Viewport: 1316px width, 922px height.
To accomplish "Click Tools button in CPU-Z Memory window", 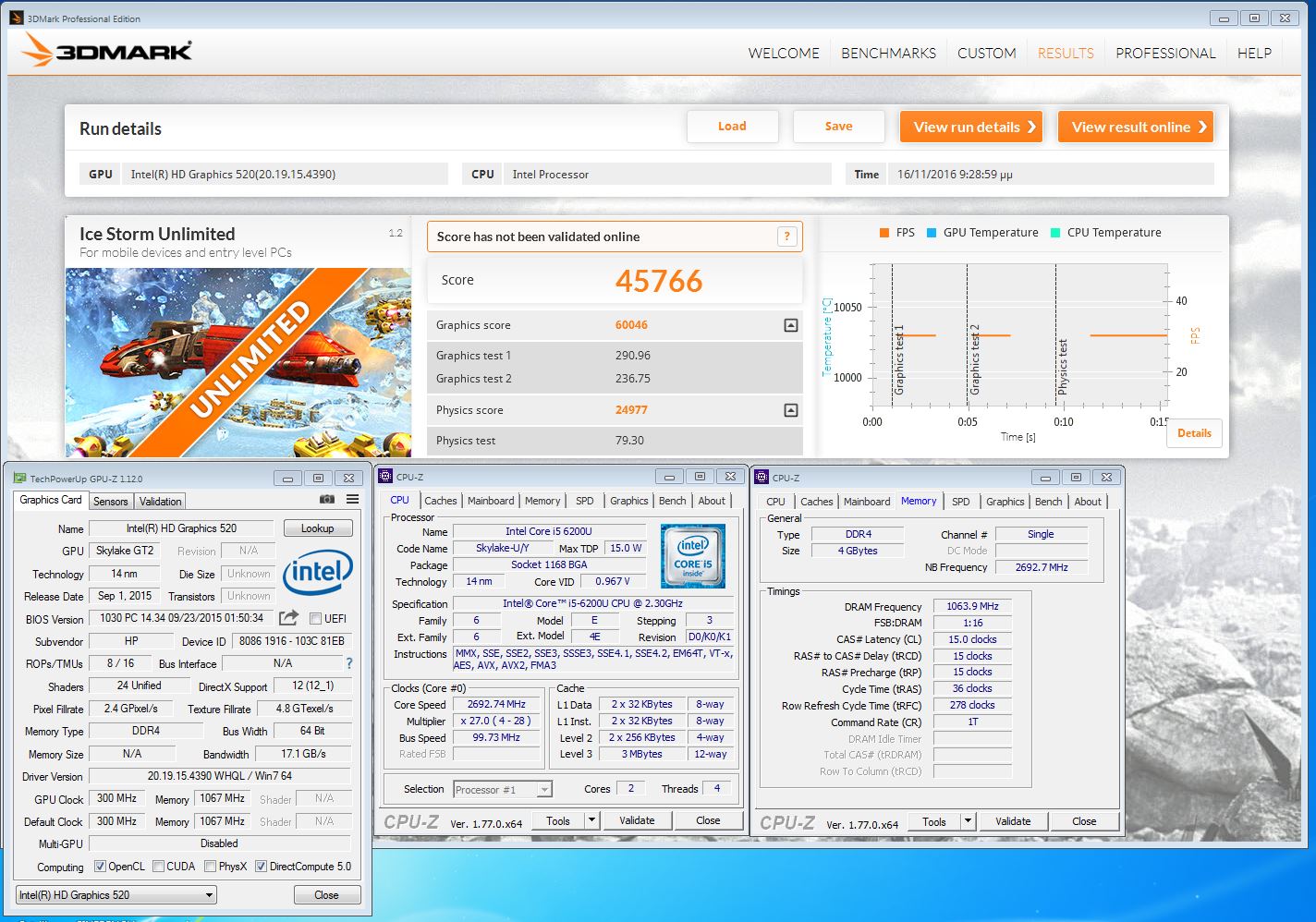I will pos(934,821).
